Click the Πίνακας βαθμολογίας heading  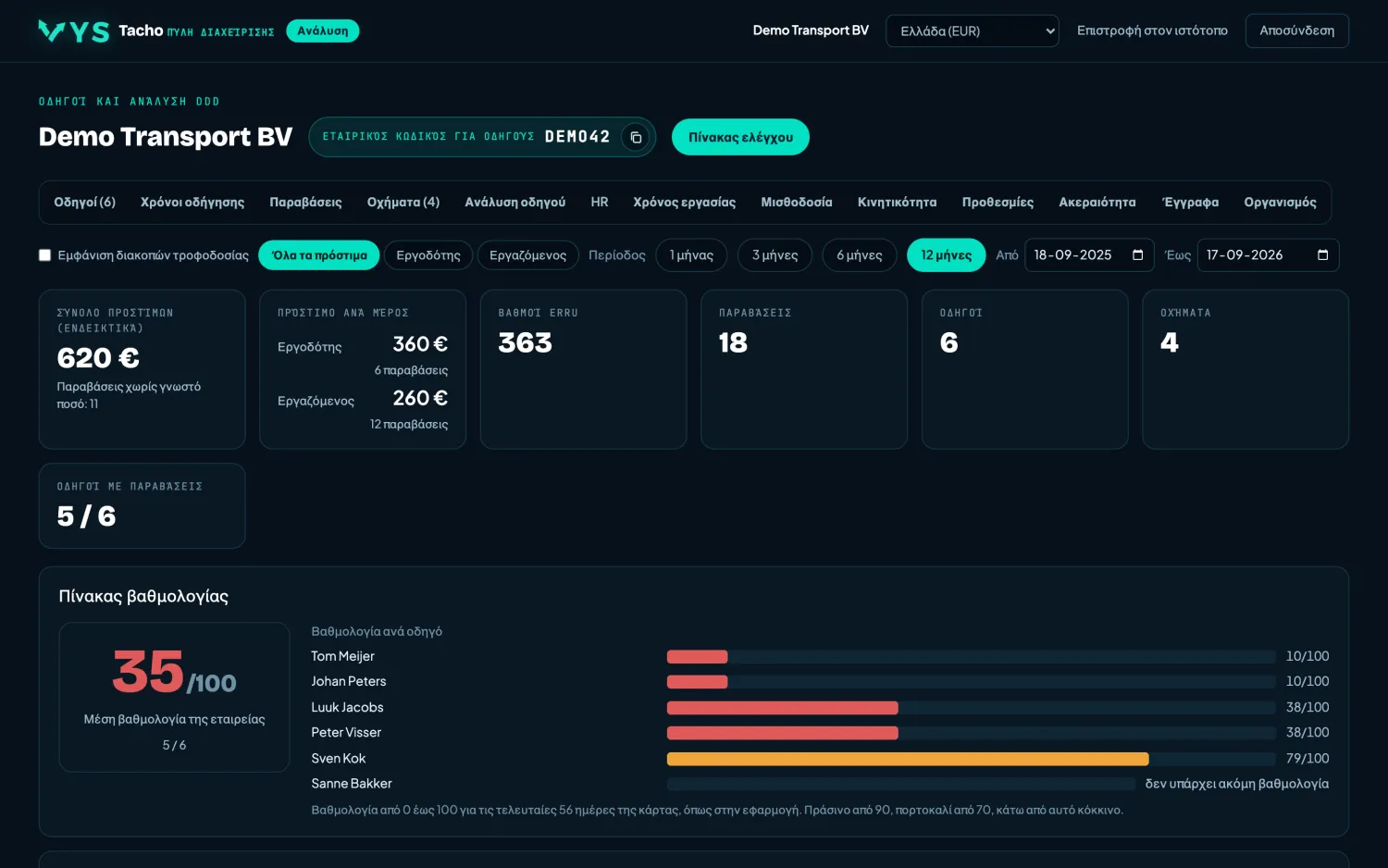tap(143, 597)
